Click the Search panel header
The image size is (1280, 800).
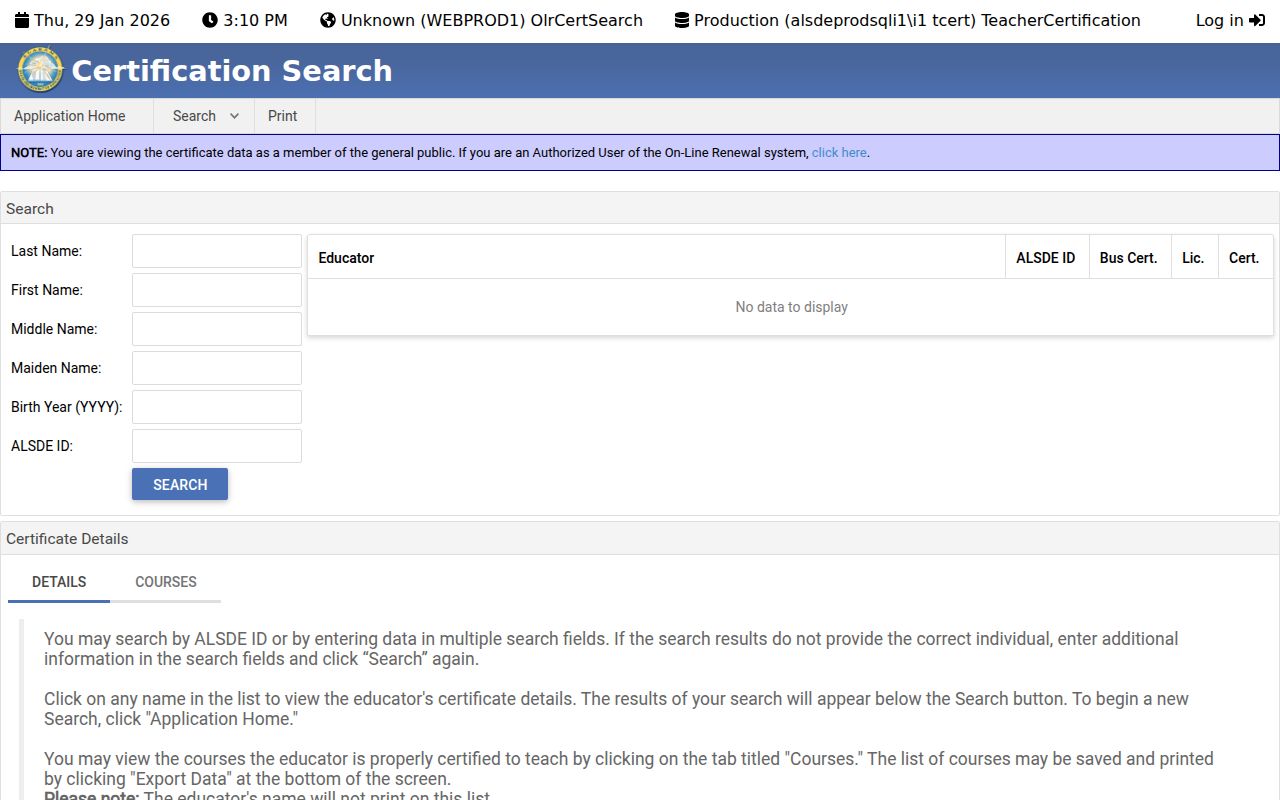coord(640,208)
